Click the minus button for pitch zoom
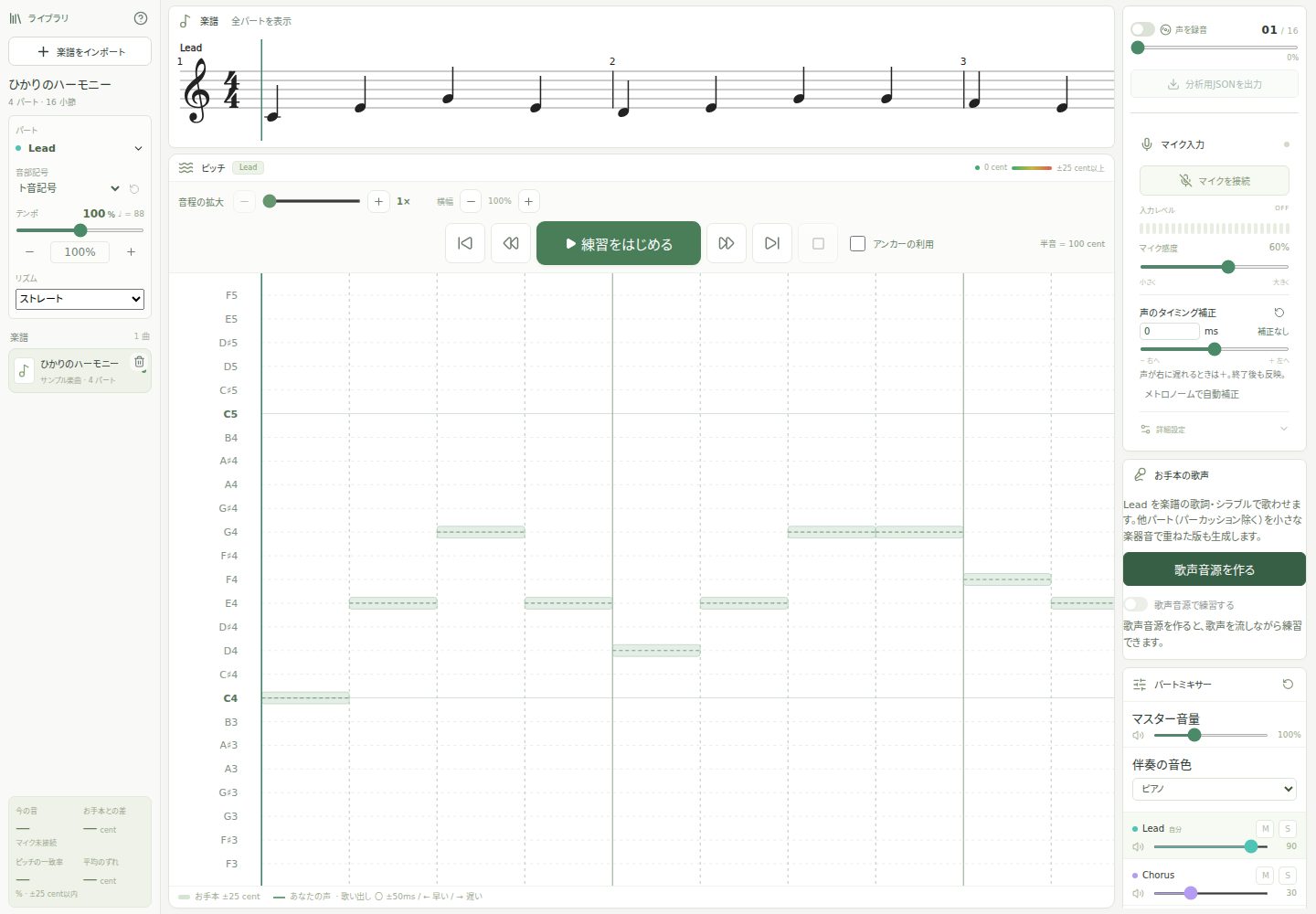The image size is (1316, 914). (244, 201)
